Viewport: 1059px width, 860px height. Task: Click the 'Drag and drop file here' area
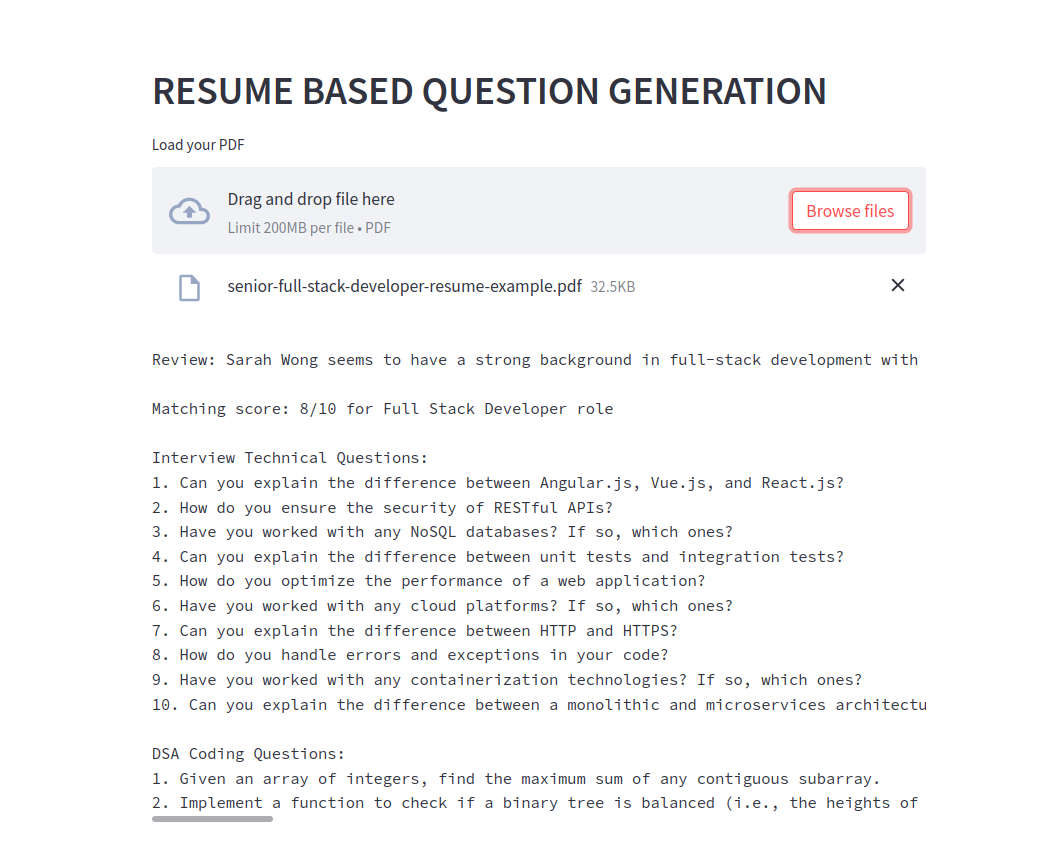point(538,211)
